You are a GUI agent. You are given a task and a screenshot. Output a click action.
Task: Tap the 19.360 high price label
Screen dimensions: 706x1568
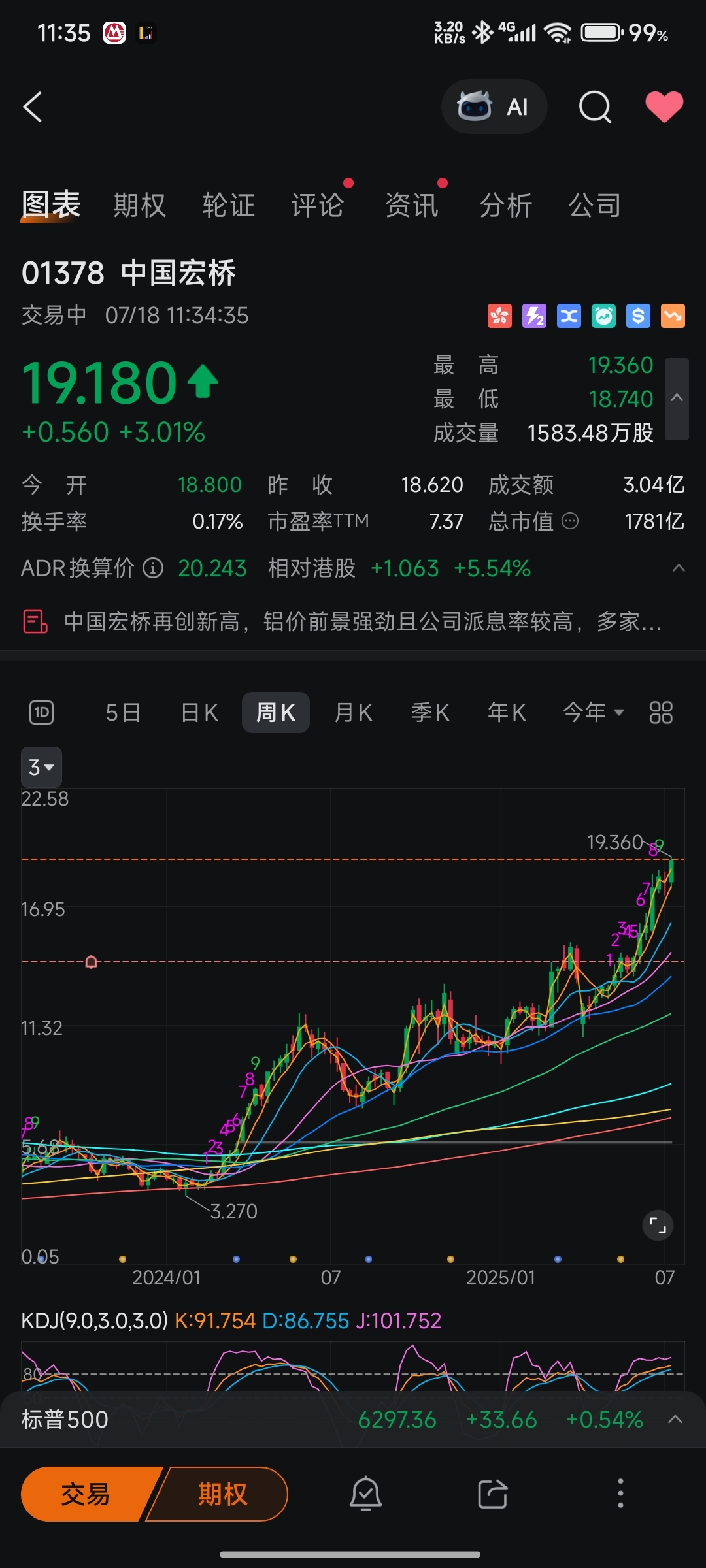(x=615, y=842)
